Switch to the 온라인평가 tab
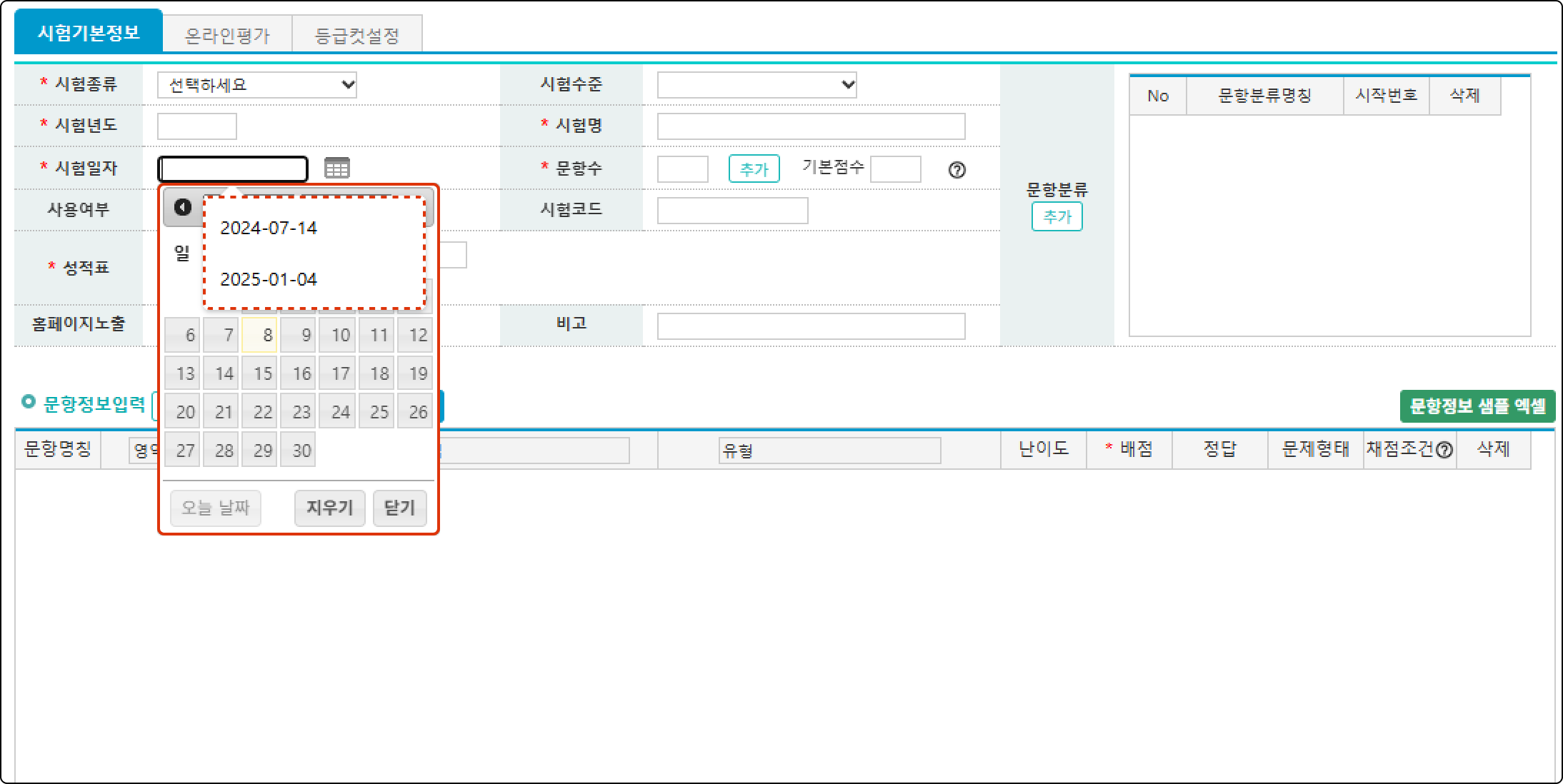This screenshot has width=1563, height=784. [x=227, y=35]
